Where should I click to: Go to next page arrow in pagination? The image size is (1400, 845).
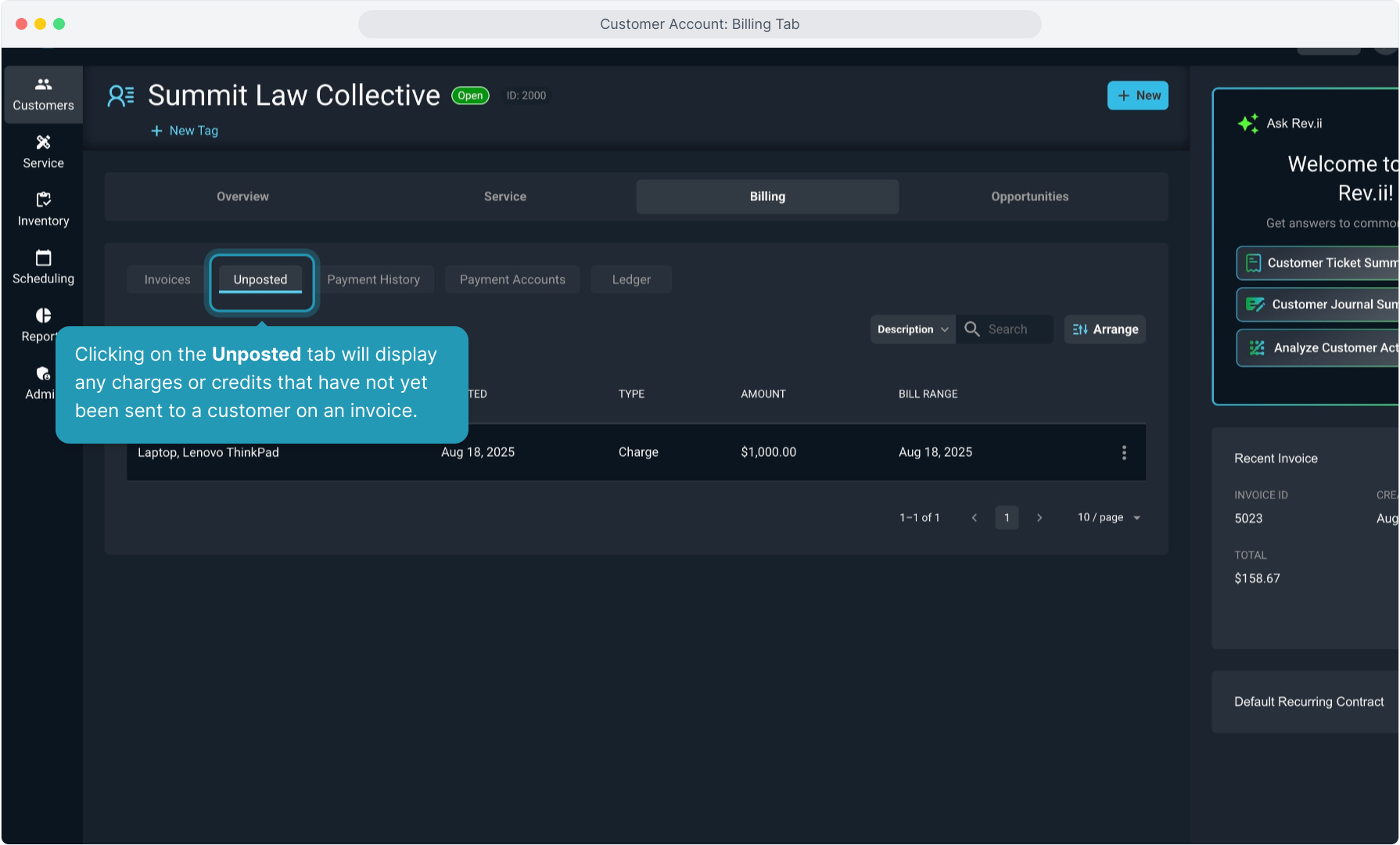[1039, 517]
